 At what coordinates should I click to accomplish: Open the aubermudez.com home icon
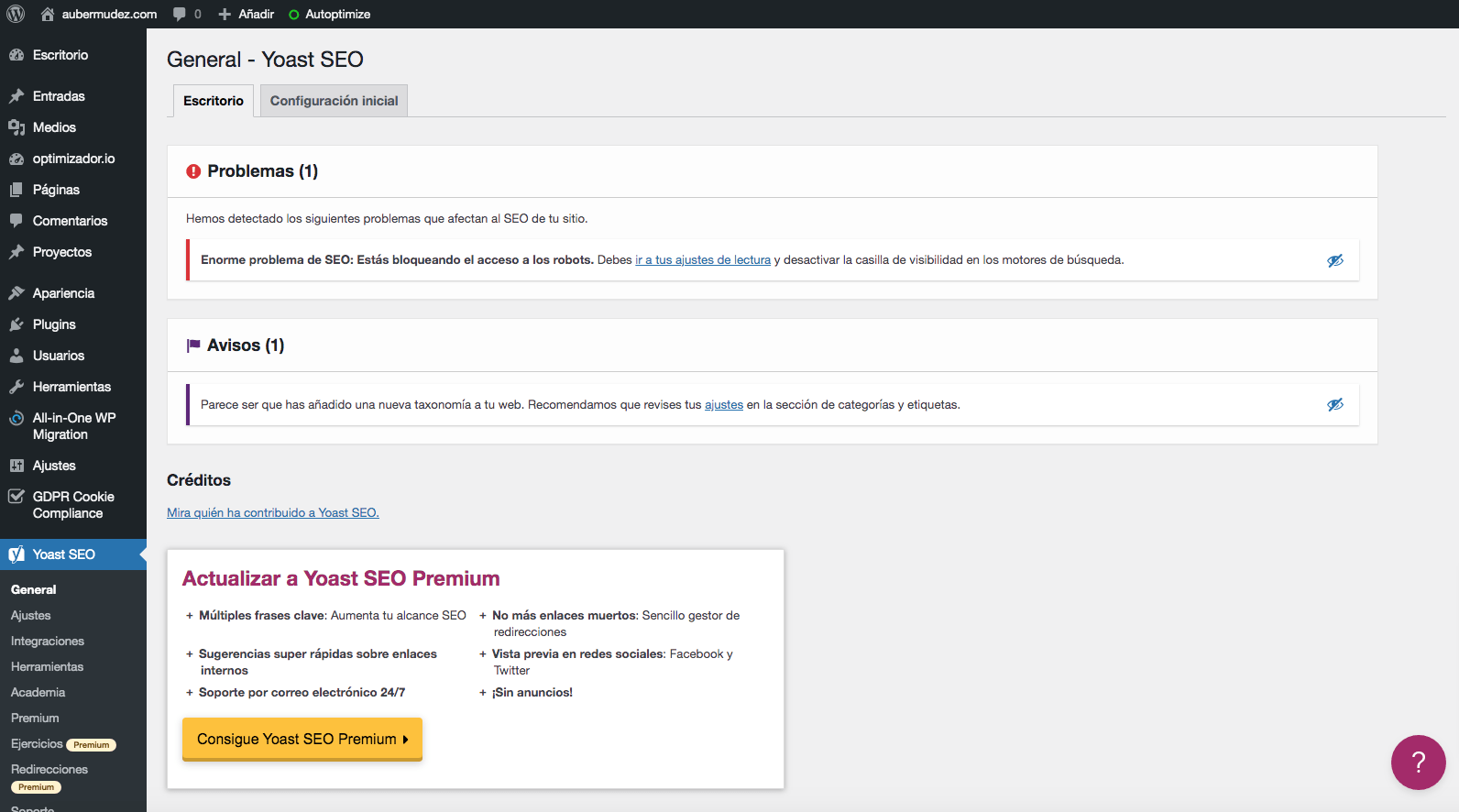(x=48, y=14)
